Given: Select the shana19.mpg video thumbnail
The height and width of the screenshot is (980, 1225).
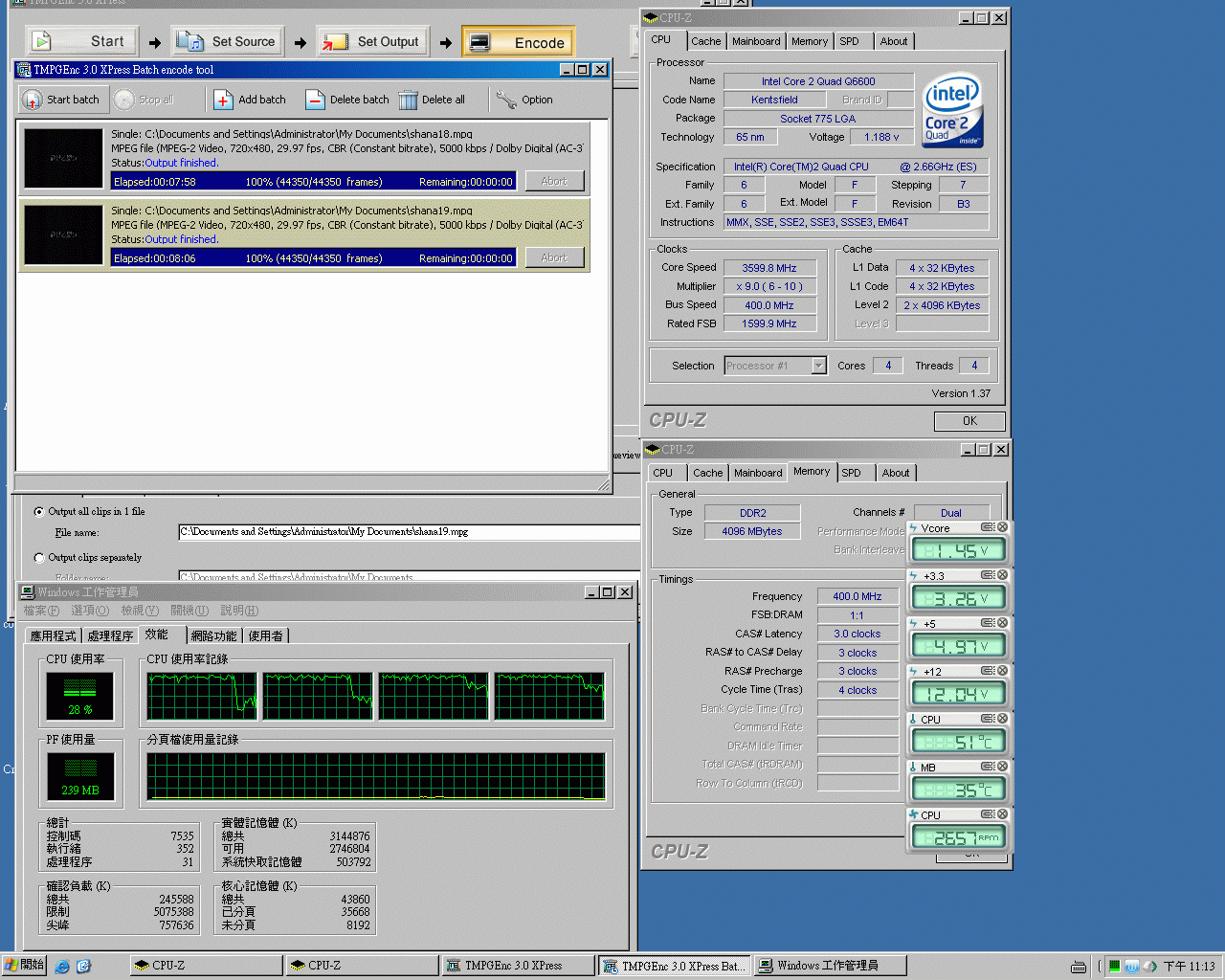Looking at the screenshot, I should [x=63, y=234].
